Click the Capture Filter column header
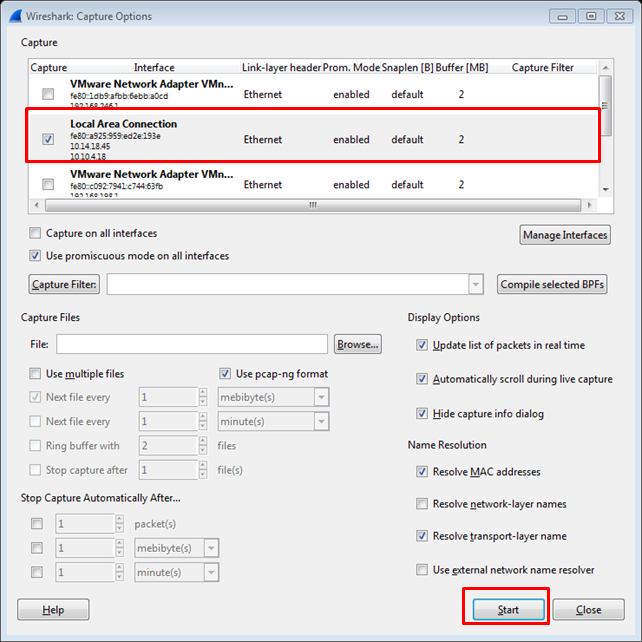The height and width of the screenshot is (642, 642). [x=543, y=68]
